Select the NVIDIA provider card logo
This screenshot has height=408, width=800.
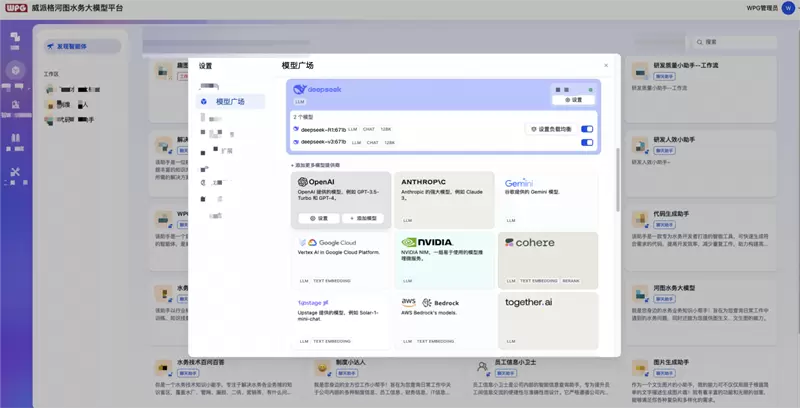click(427, 242)
